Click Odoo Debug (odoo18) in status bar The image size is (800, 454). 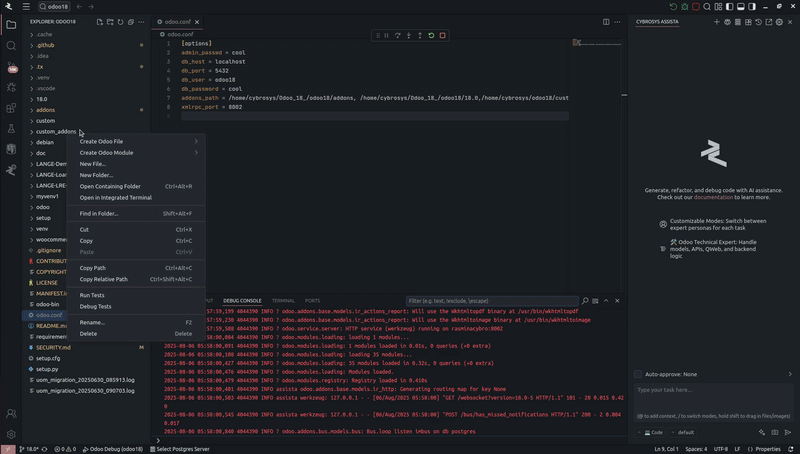point(113,449)
